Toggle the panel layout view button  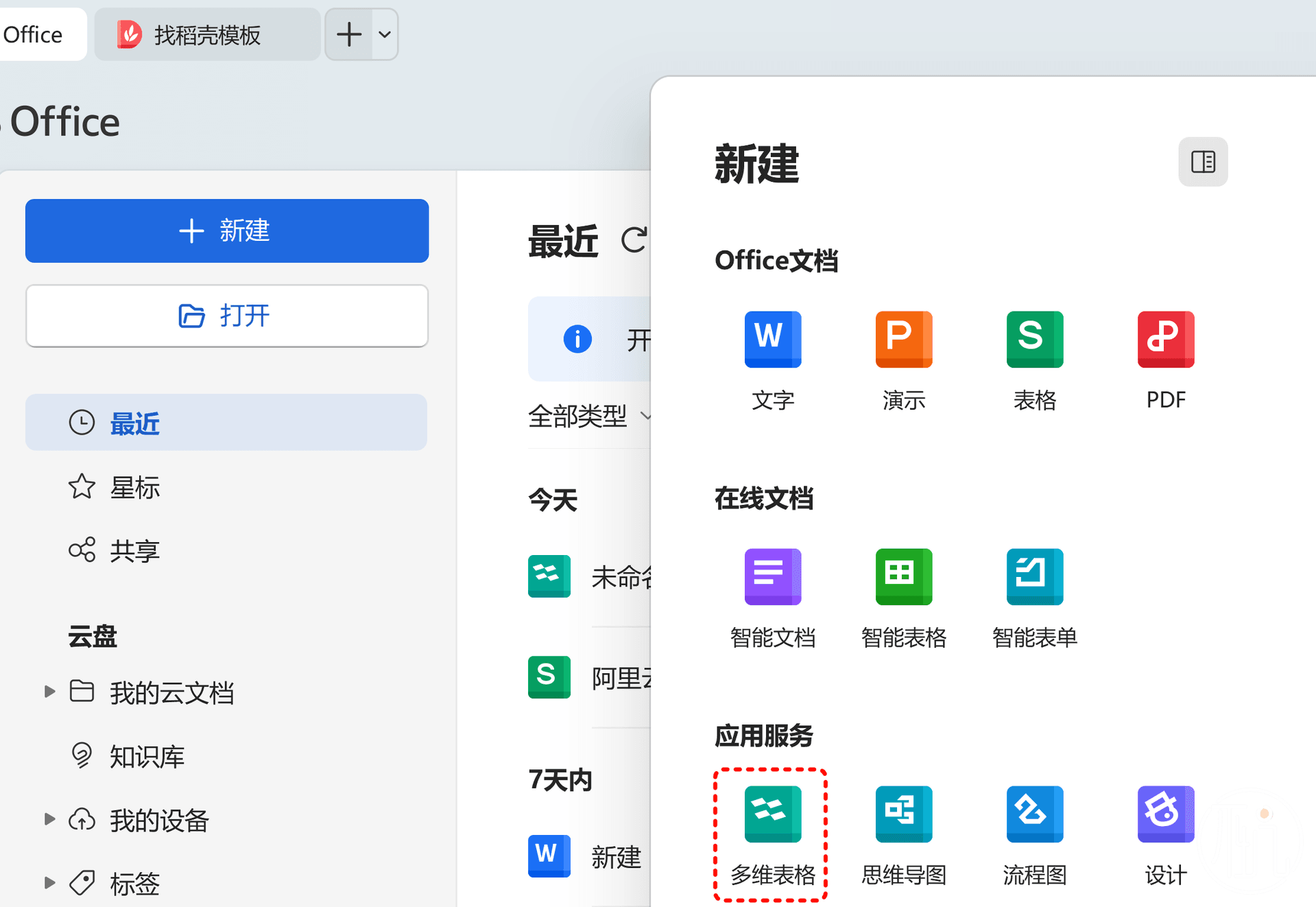[1203, 162]
